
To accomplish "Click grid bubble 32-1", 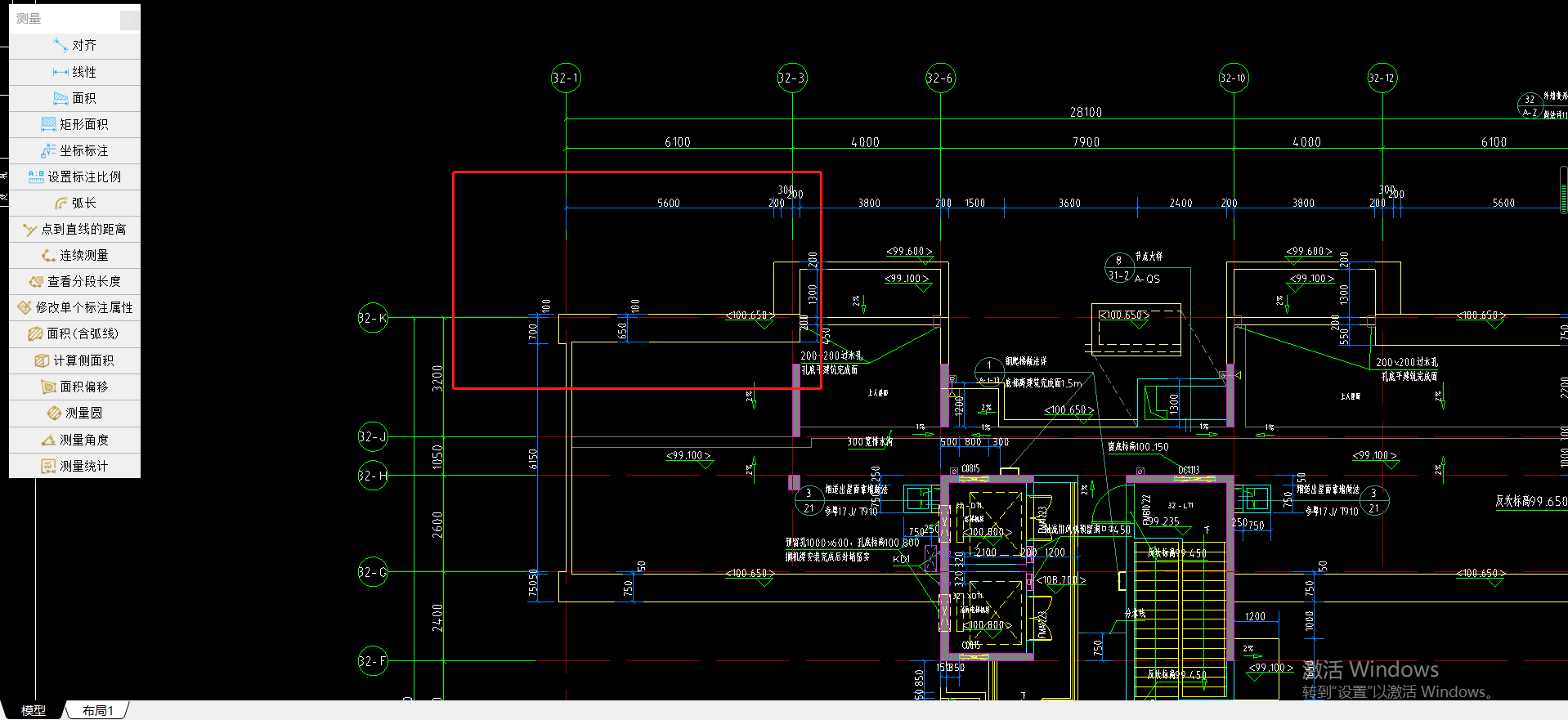I will click(566, 78).
